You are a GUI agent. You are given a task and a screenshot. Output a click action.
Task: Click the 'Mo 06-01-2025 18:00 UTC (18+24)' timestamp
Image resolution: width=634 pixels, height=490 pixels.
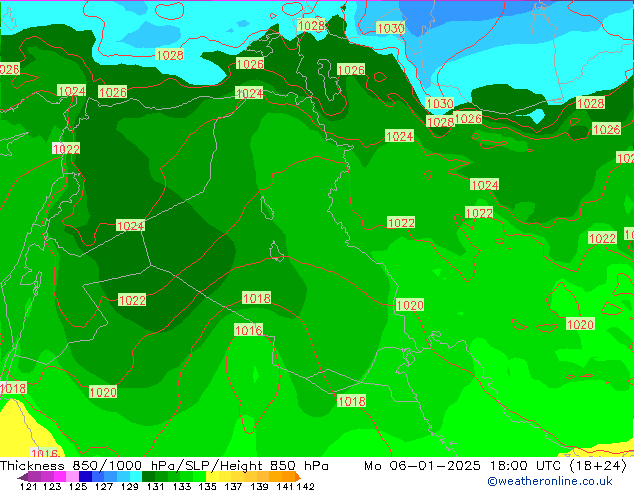pos(495,466)
